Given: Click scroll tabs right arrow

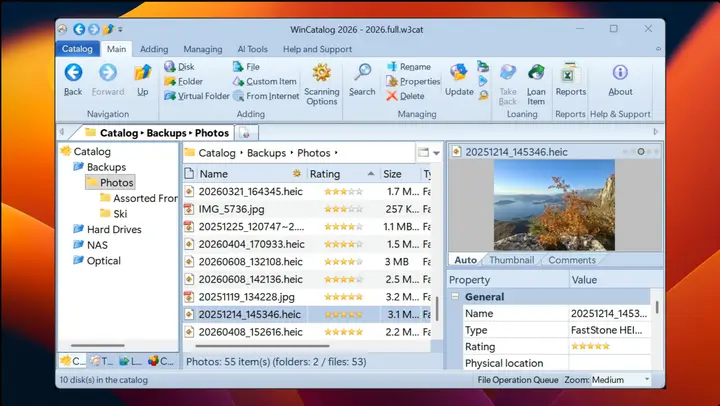Looking at the screenshot, I should pyautogui.click(x=656, y=132).
